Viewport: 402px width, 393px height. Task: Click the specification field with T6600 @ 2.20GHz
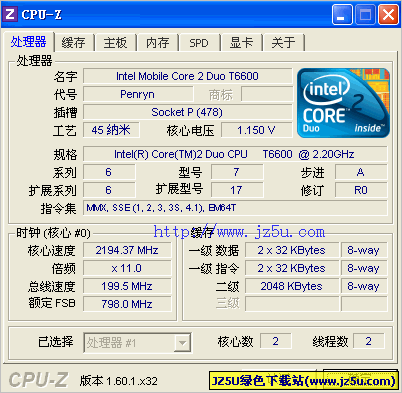[235, 154]
